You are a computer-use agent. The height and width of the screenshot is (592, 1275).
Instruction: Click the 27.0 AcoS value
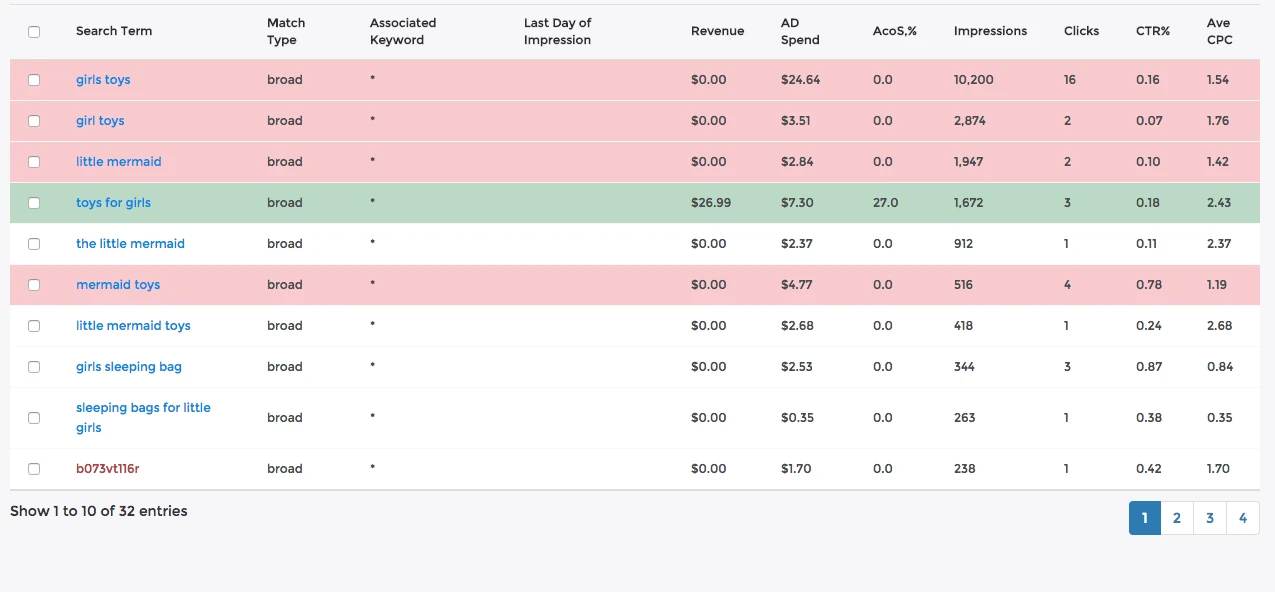[886, 203]
